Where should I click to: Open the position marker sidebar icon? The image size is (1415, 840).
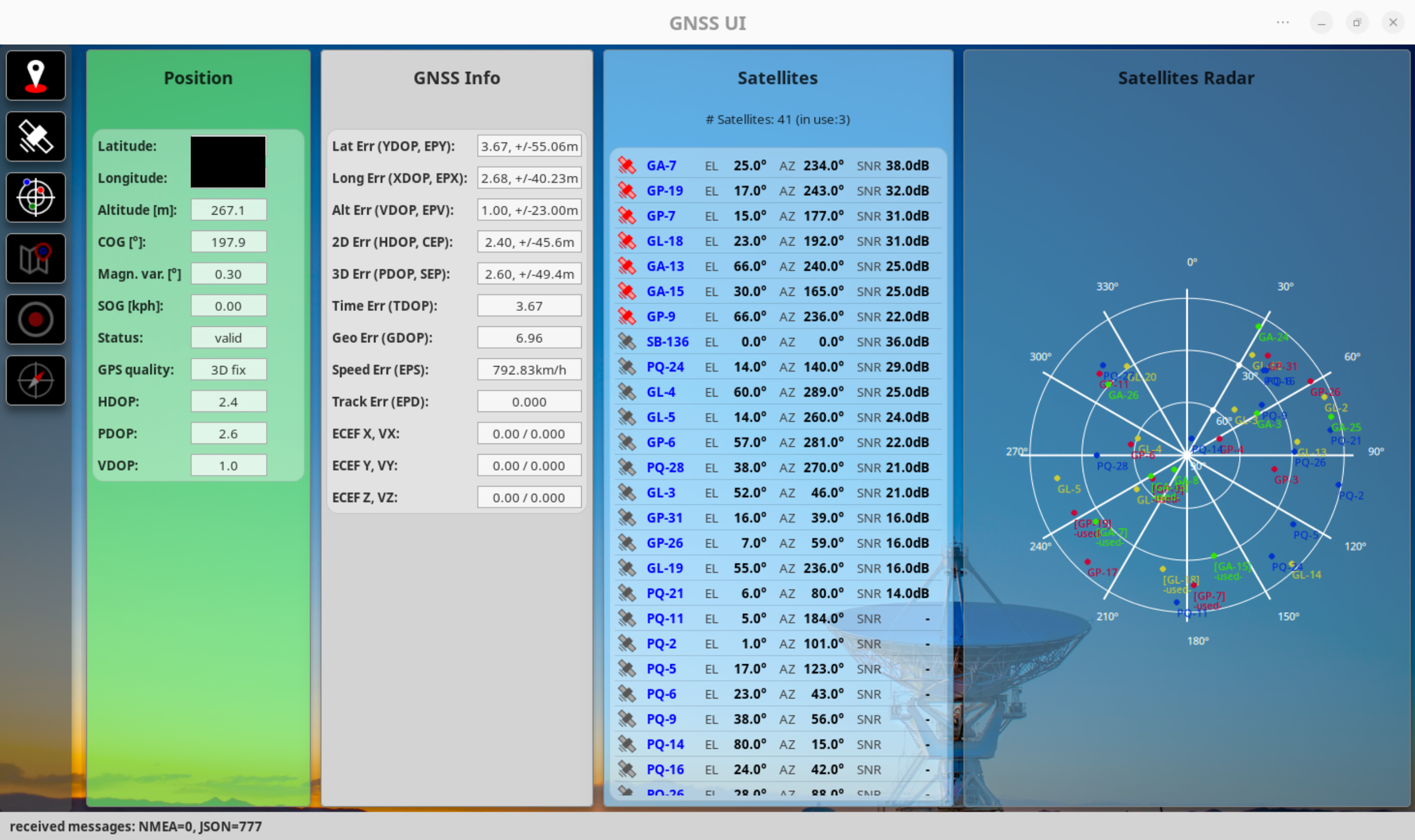pyautogui.click(x=35, y=75)
